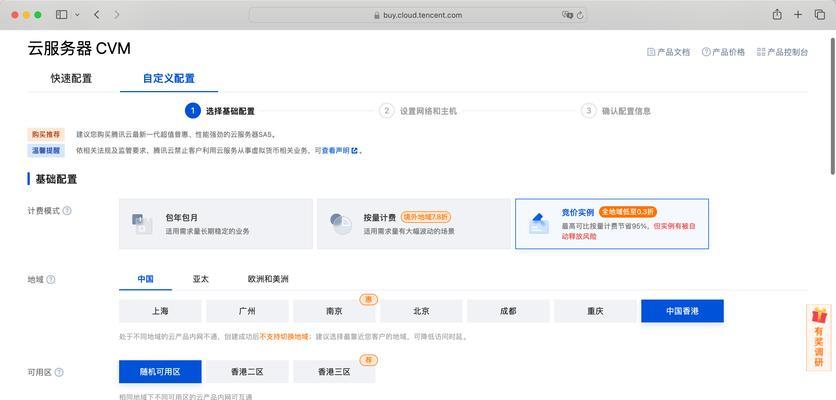Select the 上海 region
The image size is (836, 400).
tap(160, 311)
